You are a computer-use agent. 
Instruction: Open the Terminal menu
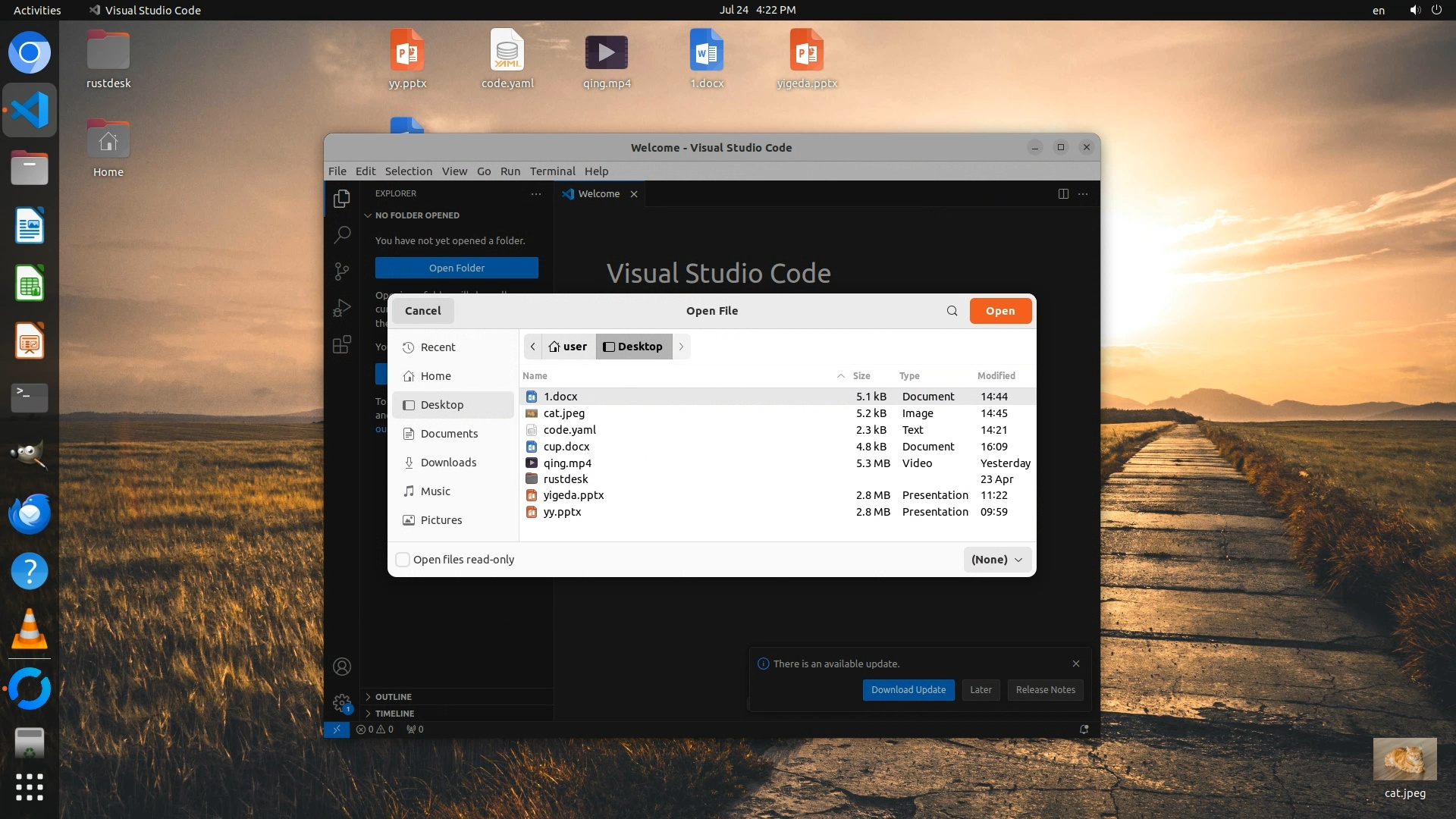552,171
